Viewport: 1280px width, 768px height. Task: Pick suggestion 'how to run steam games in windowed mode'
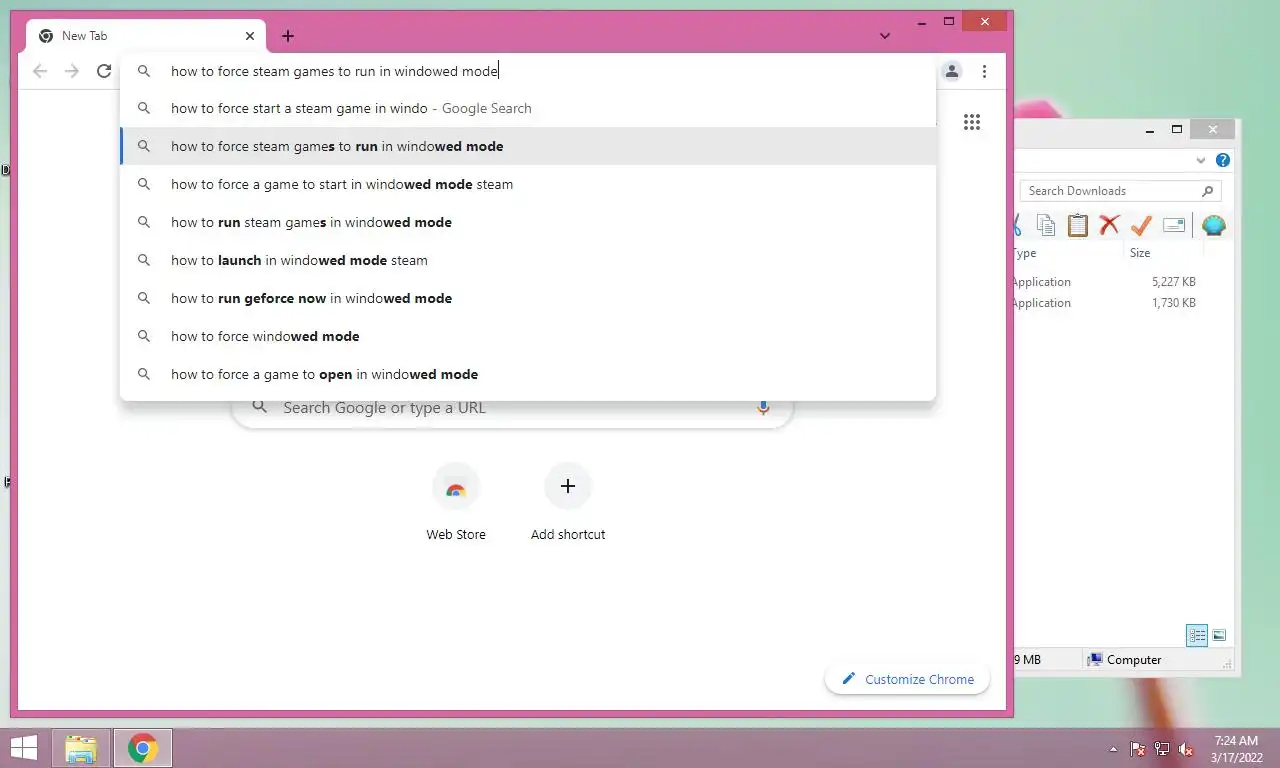528,222
